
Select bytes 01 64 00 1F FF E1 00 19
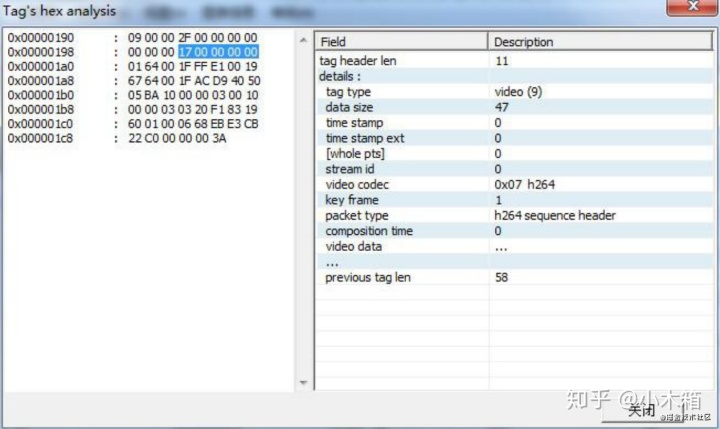click(x=193, y=66)
